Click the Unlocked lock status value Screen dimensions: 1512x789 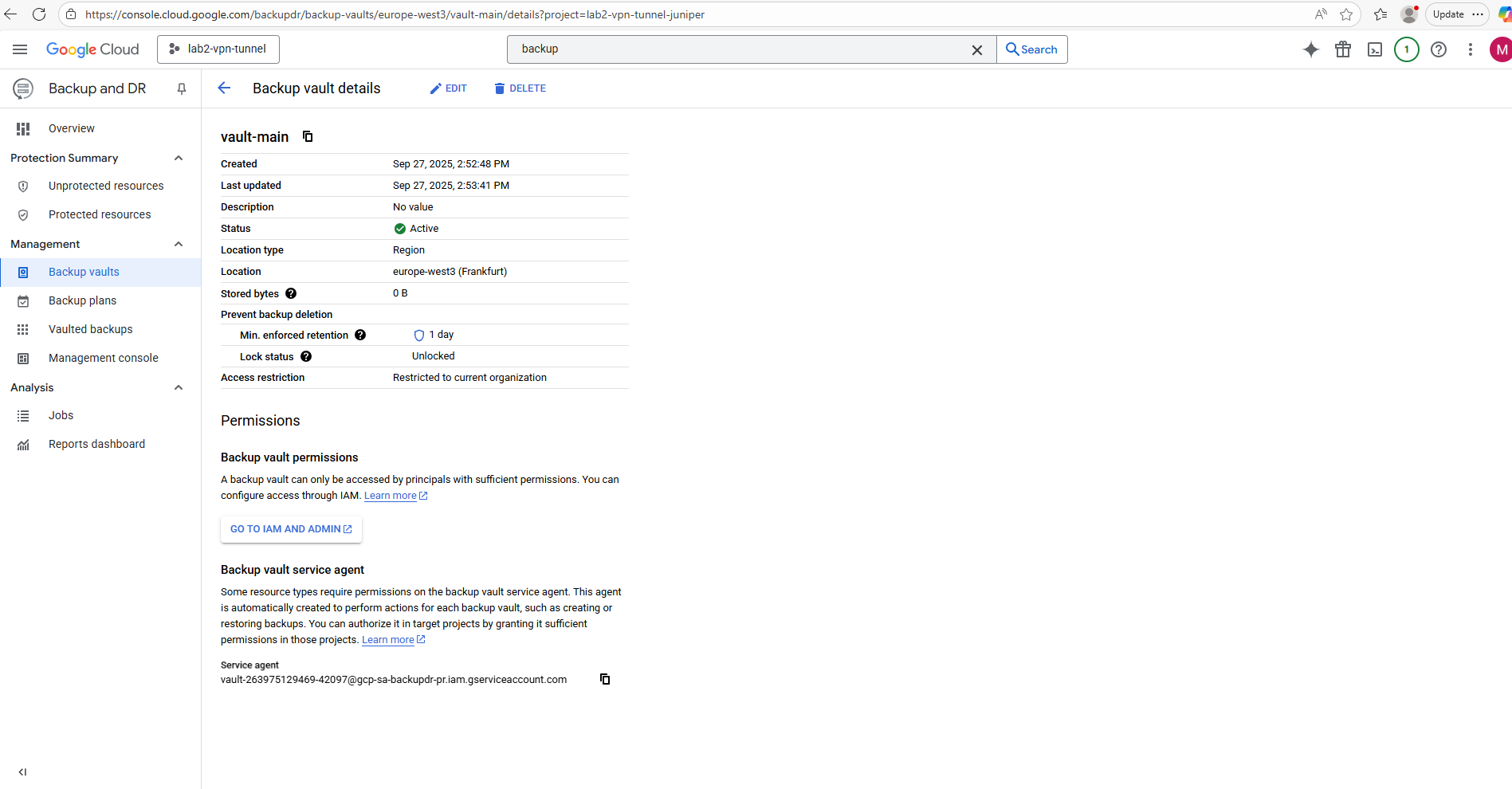[x=434, y=356]
